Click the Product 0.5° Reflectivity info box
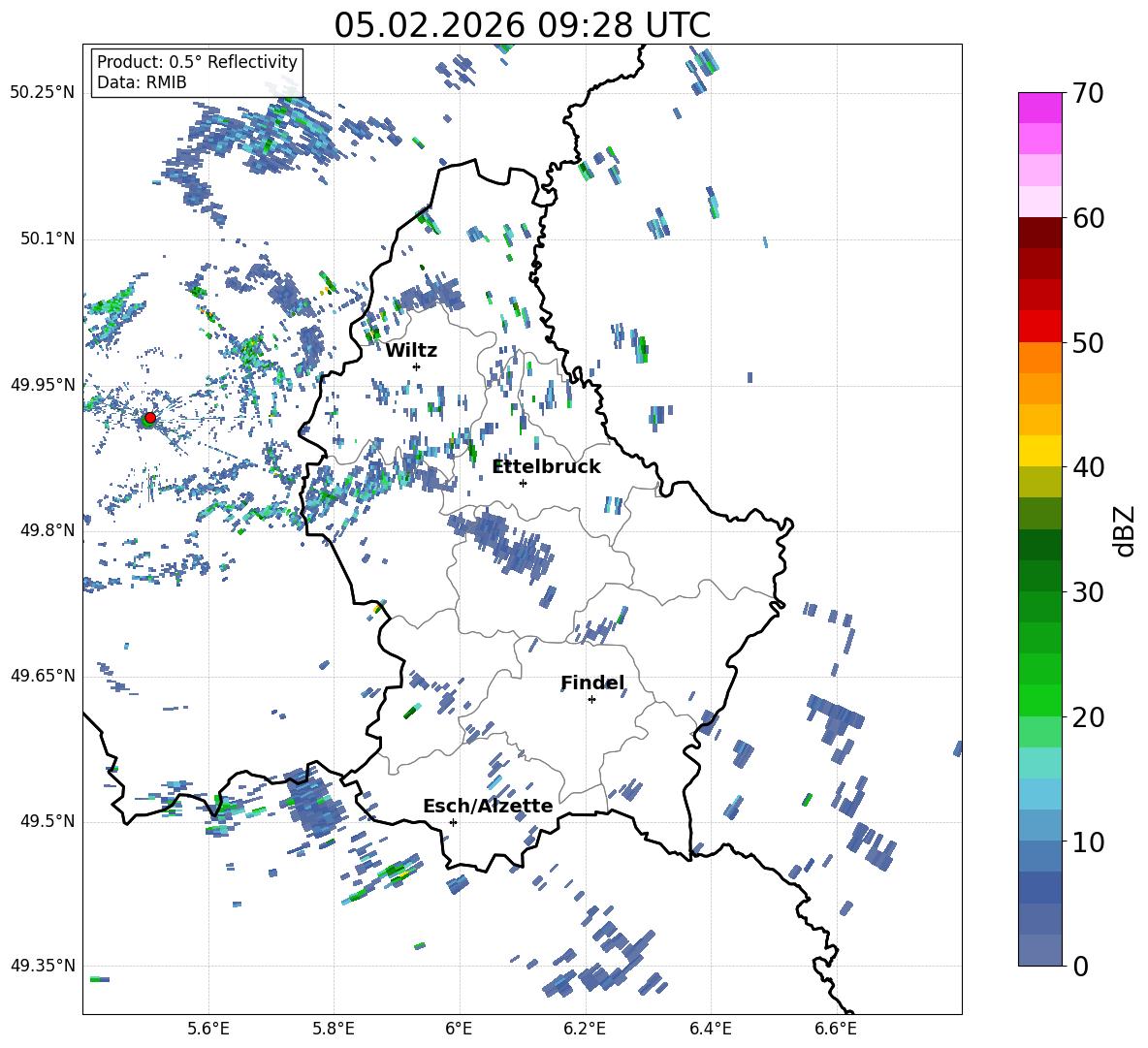Viewport: 1148px width, 1048px height. pos(197,73)
